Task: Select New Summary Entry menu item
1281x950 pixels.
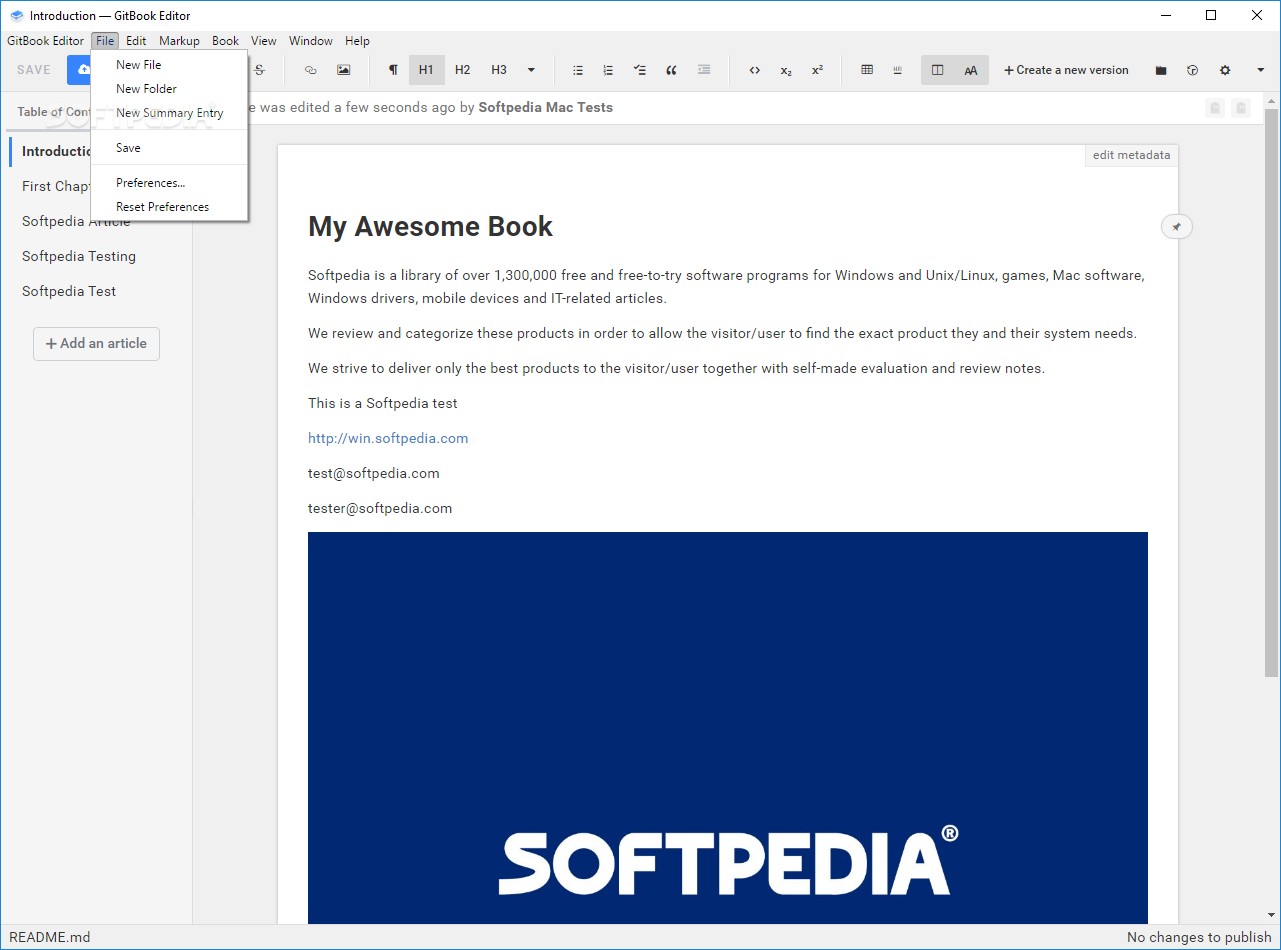Action: tap(169, 113)
